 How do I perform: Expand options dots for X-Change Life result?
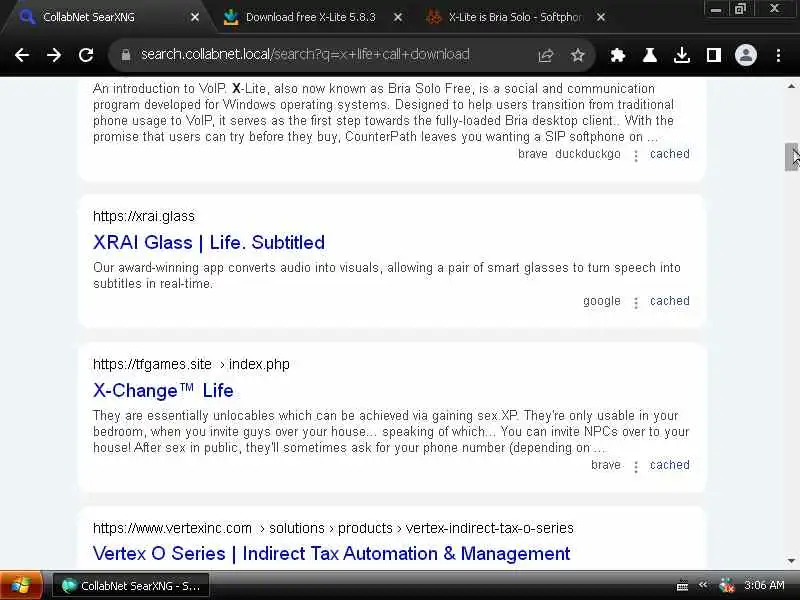(636, 466)
